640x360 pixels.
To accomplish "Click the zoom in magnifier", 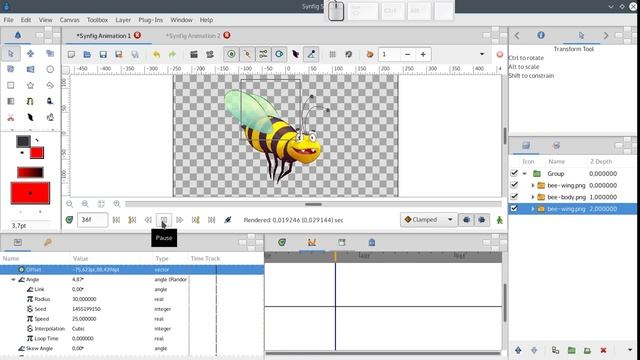I will [117, 204].
